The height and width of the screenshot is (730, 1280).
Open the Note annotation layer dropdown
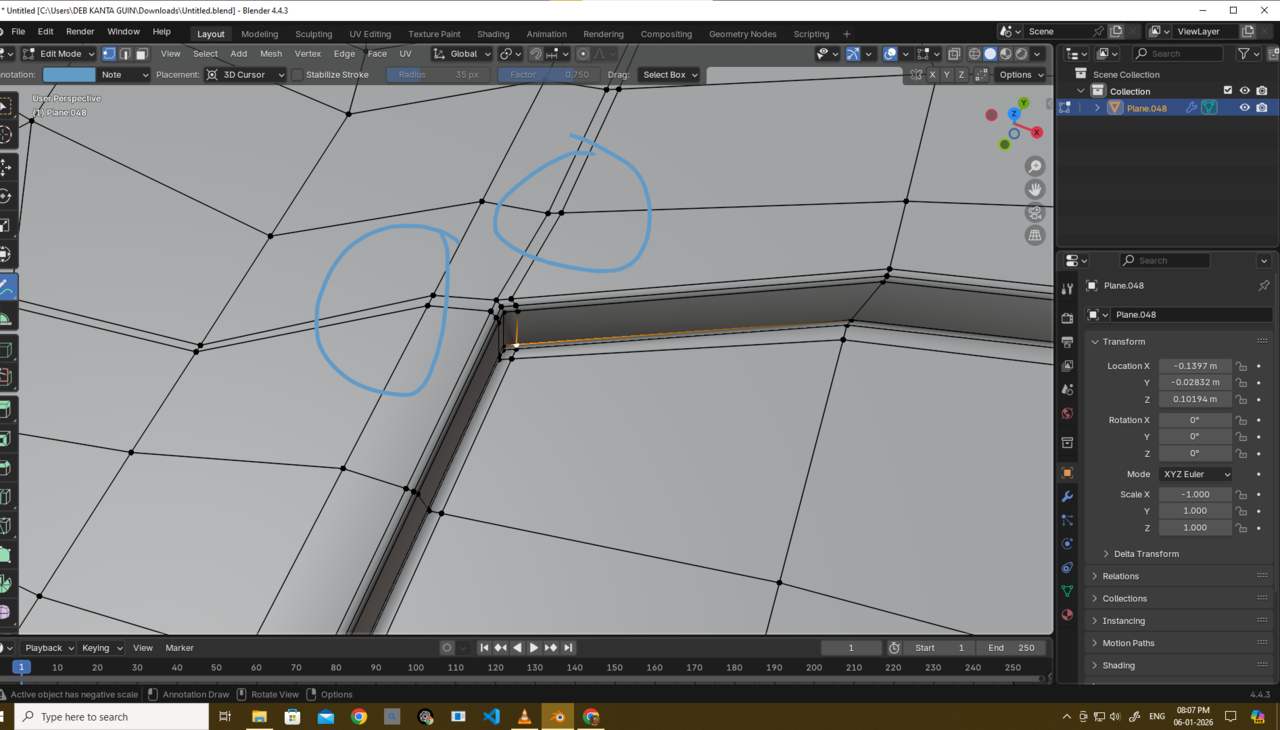[124, 75]
